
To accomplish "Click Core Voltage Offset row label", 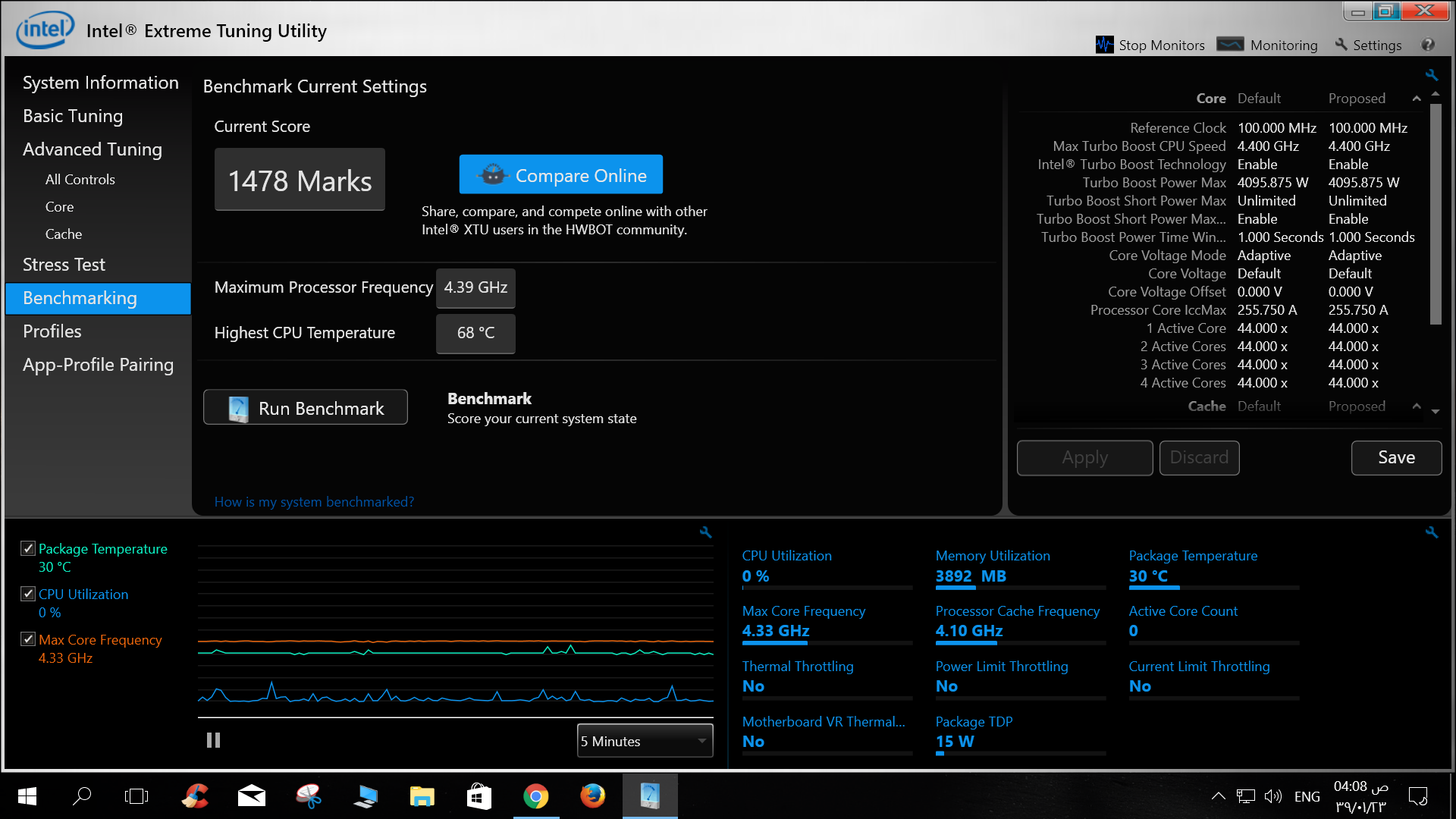I will point(1166,292).
